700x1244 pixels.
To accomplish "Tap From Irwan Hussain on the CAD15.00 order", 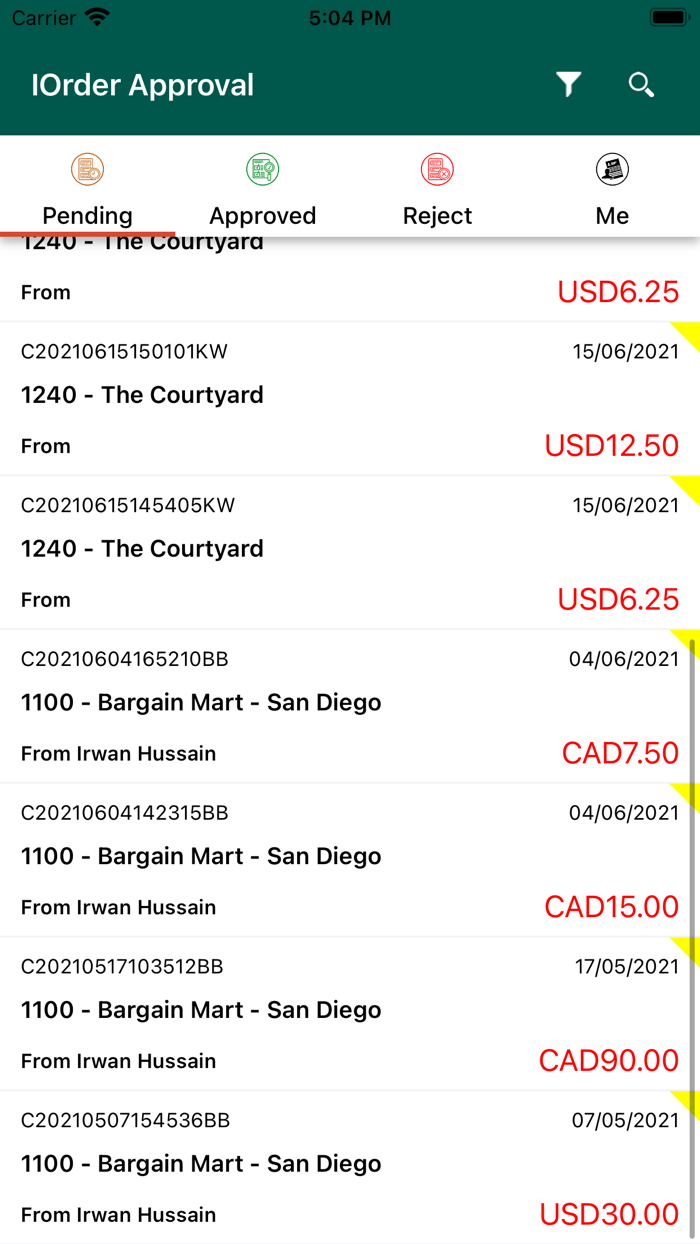I will (x=118, y=907).
